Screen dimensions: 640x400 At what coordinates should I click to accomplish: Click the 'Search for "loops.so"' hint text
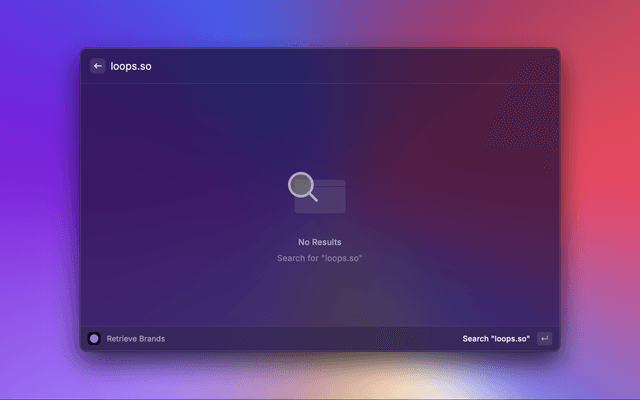pos(319,258)
